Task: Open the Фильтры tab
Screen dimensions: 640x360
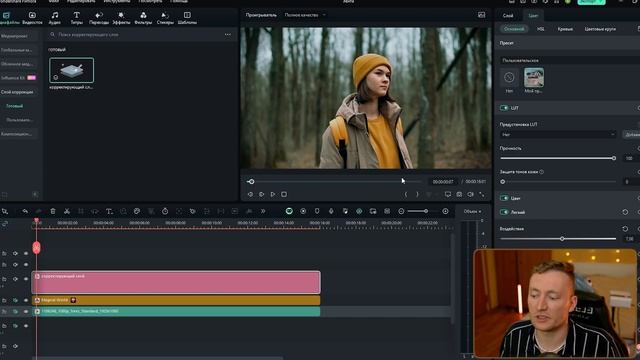Action: click(x=143, y=18)
